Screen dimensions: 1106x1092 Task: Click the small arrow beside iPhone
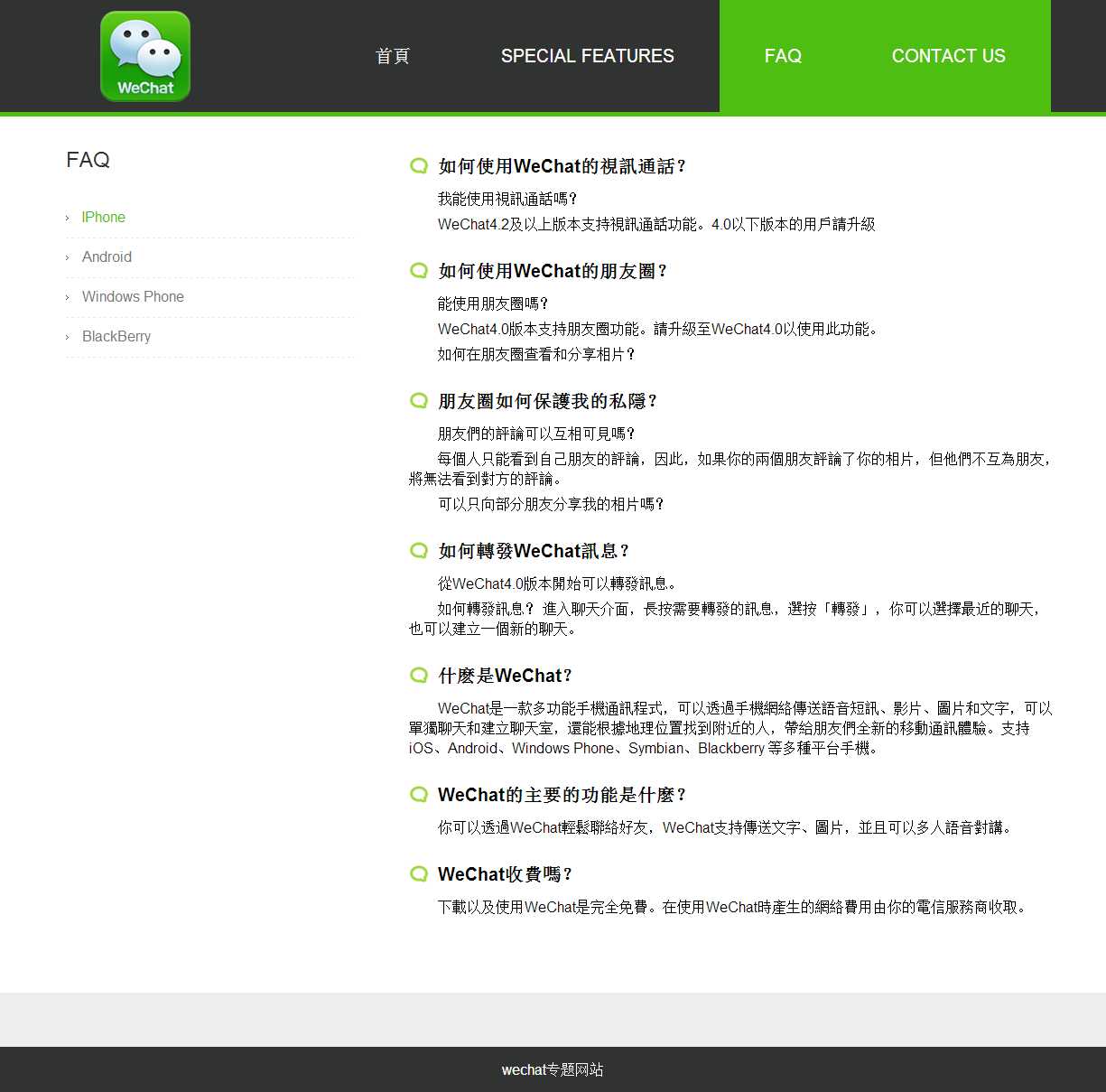(68, 218)
